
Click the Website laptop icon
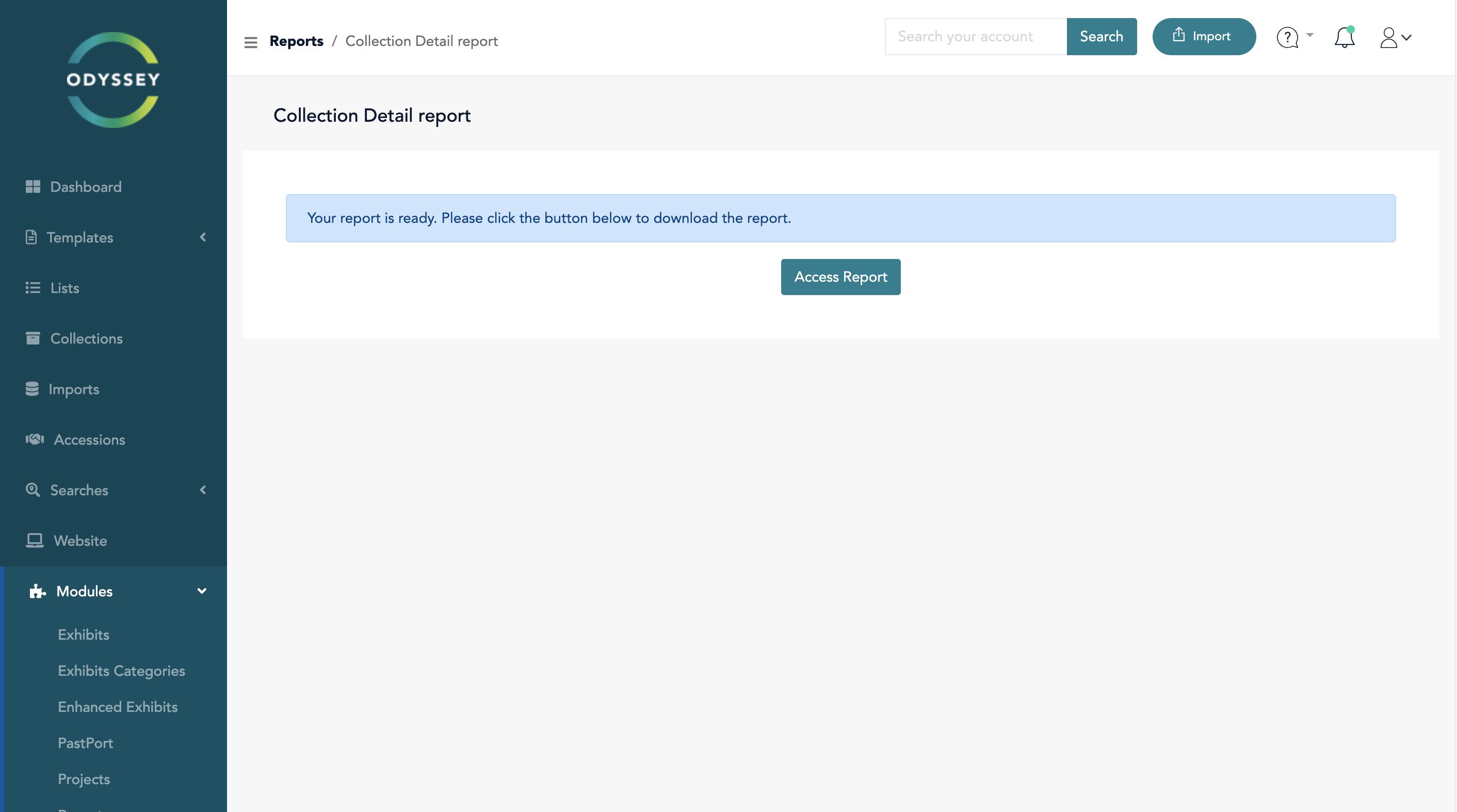35,541
